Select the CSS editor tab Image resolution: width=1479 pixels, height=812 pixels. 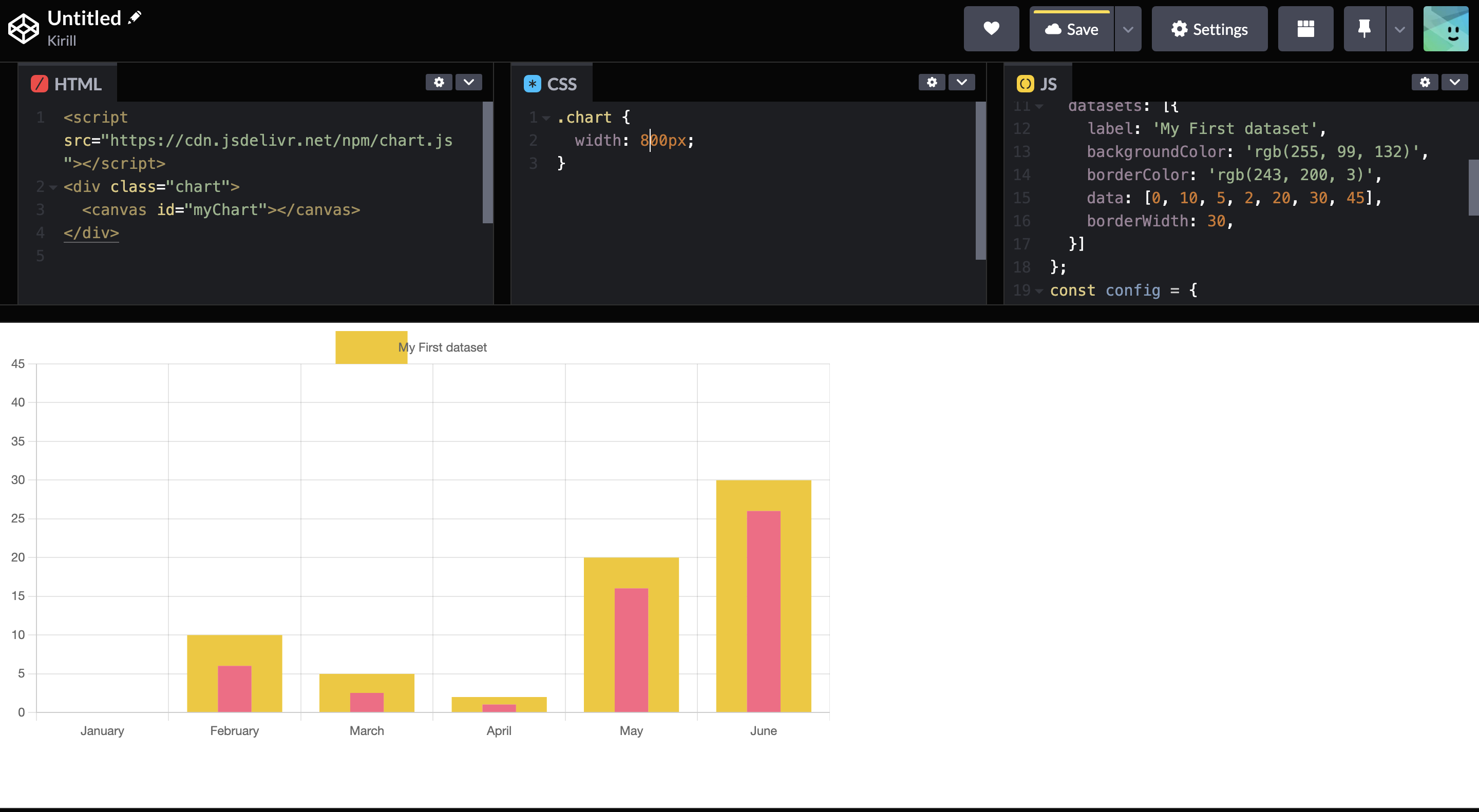(551, 84)
